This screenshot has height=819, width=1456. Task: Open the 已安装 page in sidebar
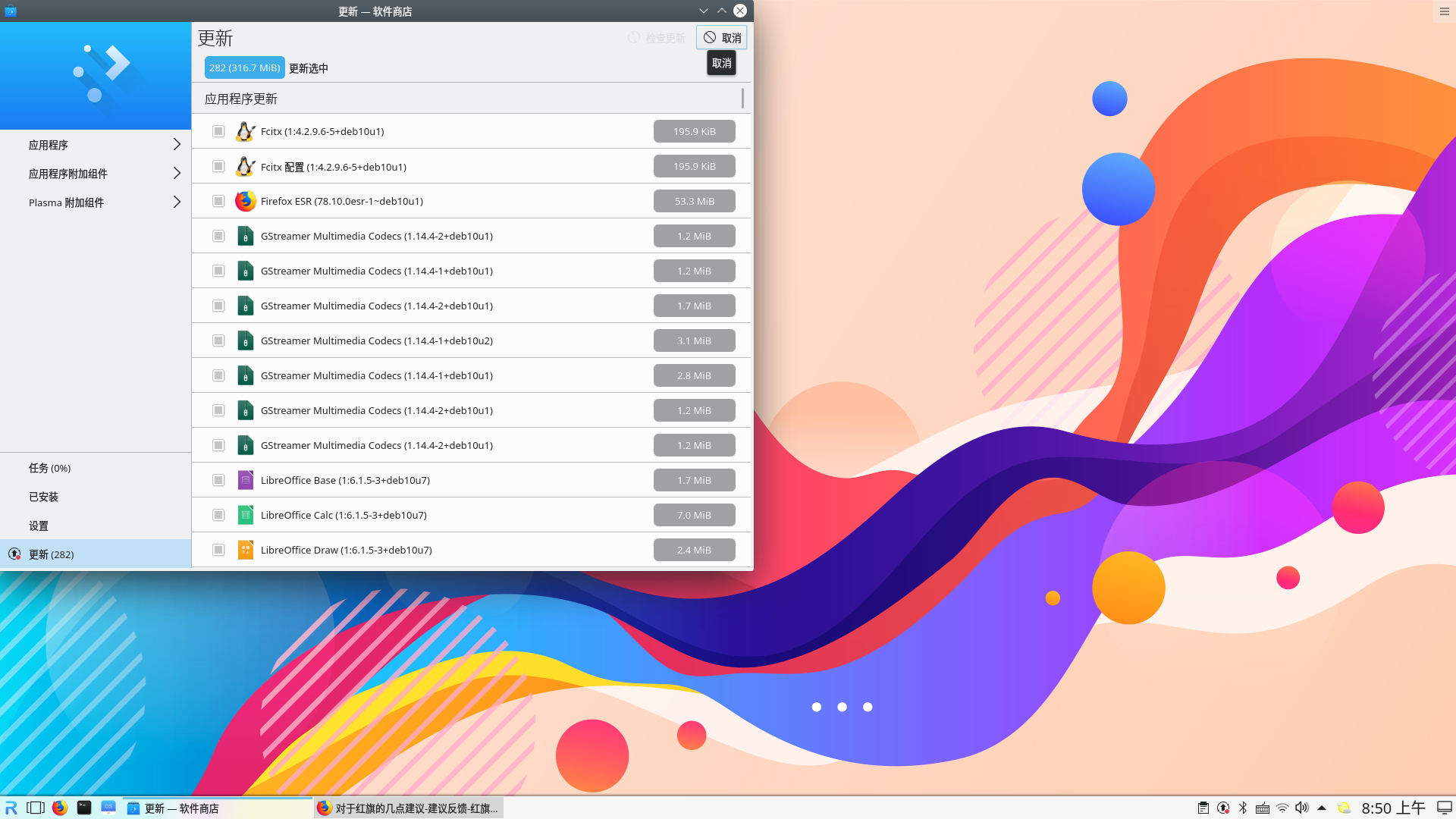tap(44, 497)
